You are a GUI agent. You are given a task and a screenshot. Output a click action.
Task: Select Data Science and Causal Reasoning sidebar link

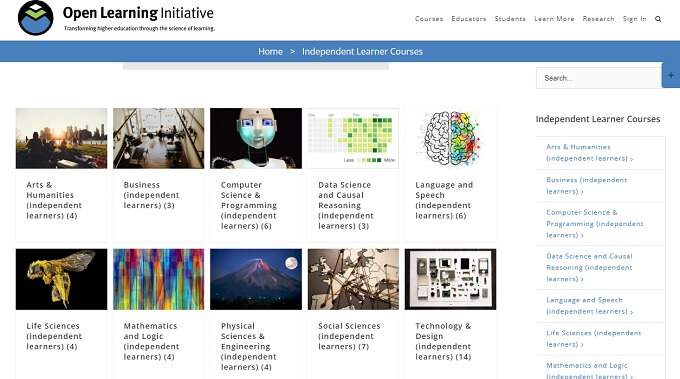point(589,268)
